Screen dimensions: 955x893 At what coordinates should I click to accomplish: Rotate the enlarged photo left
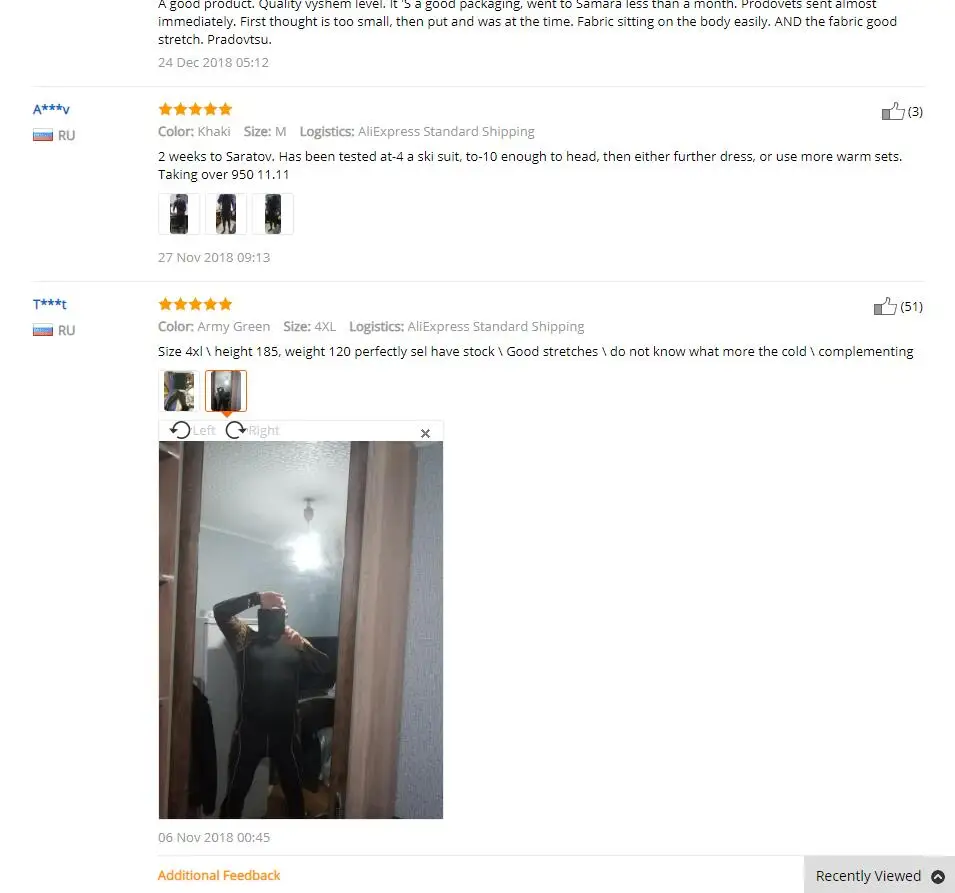(192, 430)
